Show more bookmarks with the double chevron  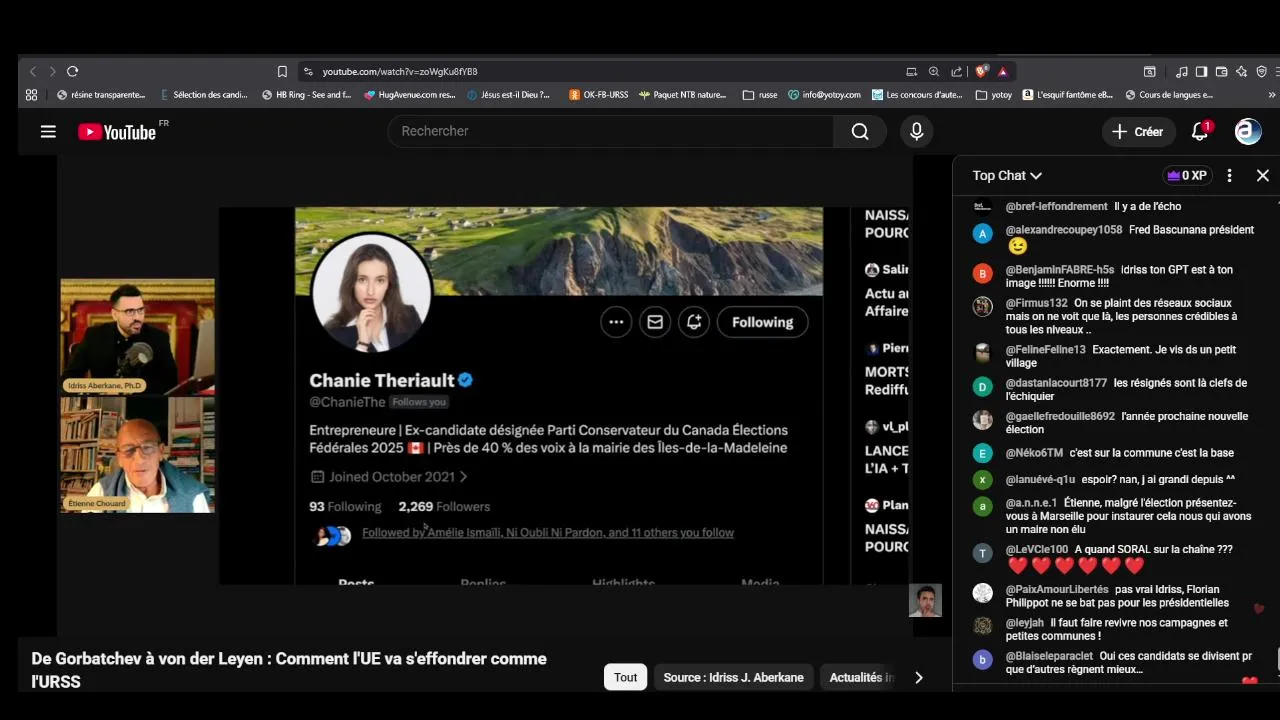point(1272,95)
